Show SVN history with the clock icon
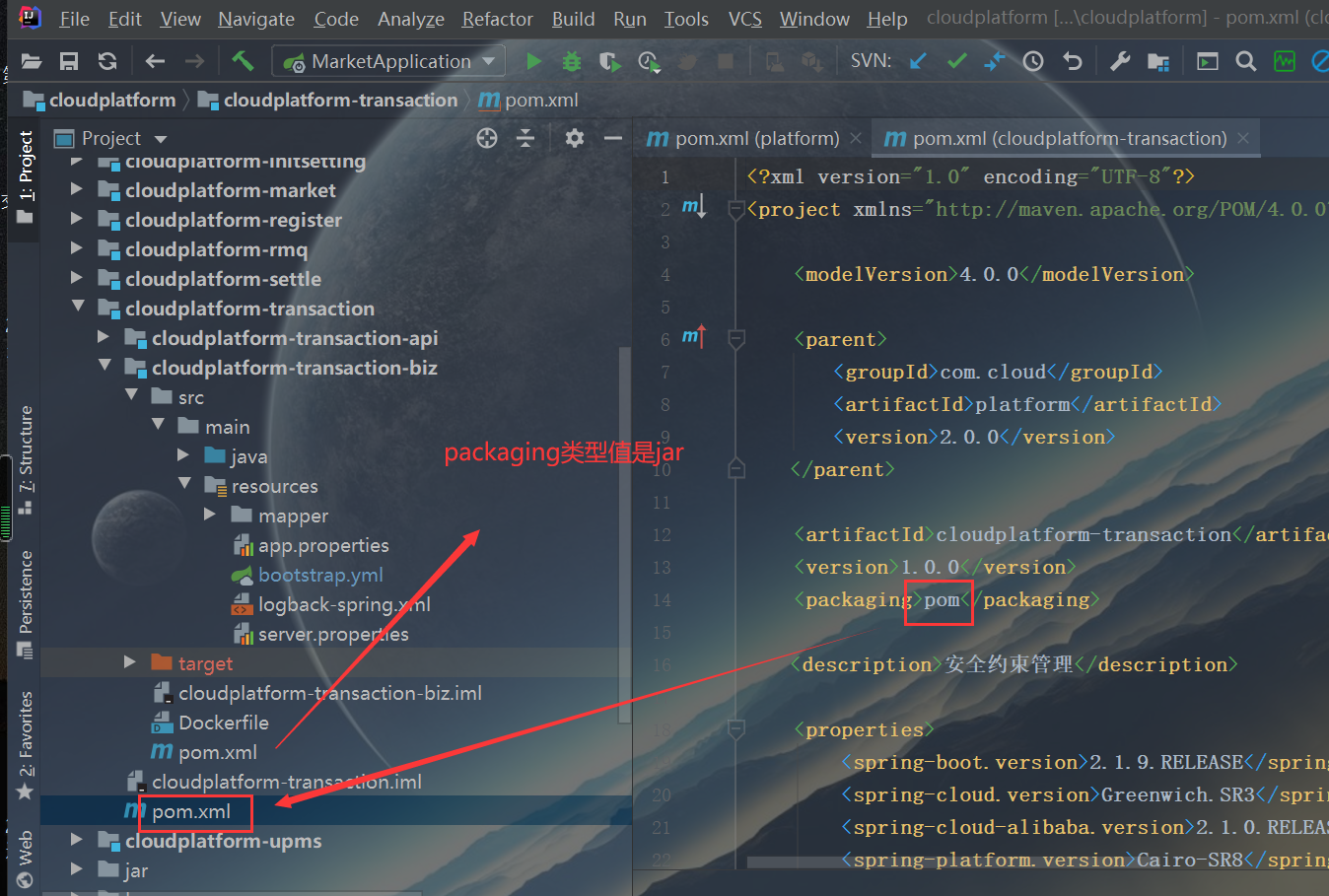The image size is (1329, 896). [1033, 61]
